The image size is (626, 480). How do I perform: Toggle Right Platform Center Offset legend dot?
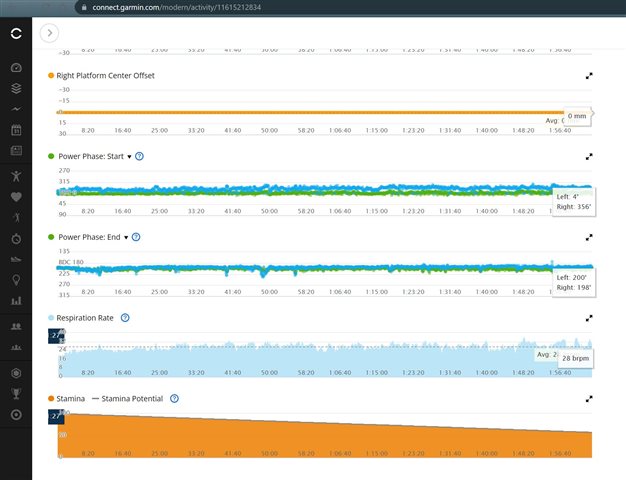(52, 75)
